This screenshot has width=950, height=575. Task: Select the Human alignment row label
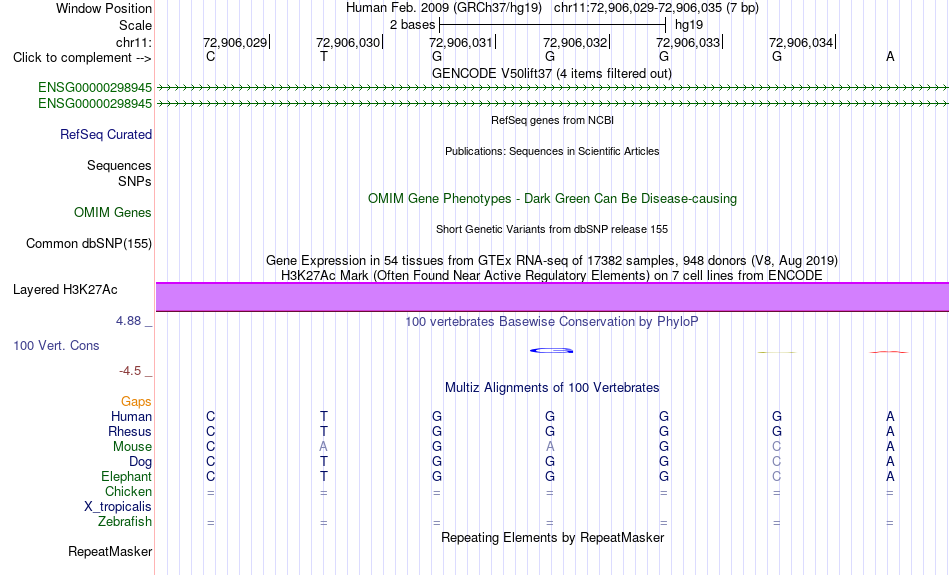point(131,416)
